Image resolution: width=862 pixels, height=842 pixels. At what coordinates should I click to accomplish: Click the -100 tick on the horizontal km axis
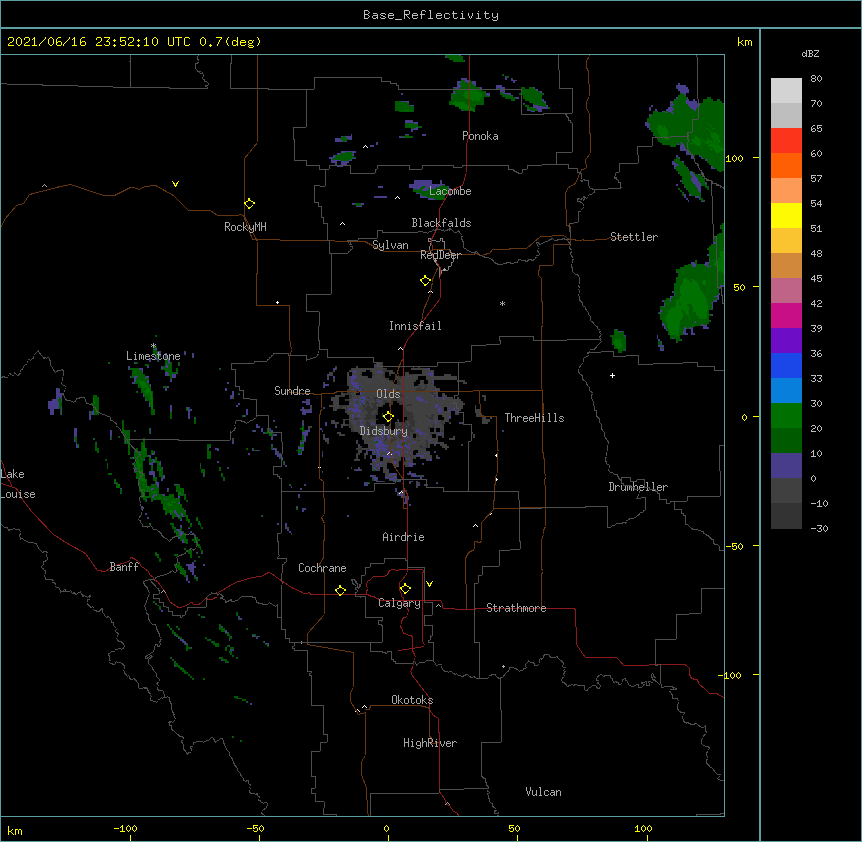[125, 828]
